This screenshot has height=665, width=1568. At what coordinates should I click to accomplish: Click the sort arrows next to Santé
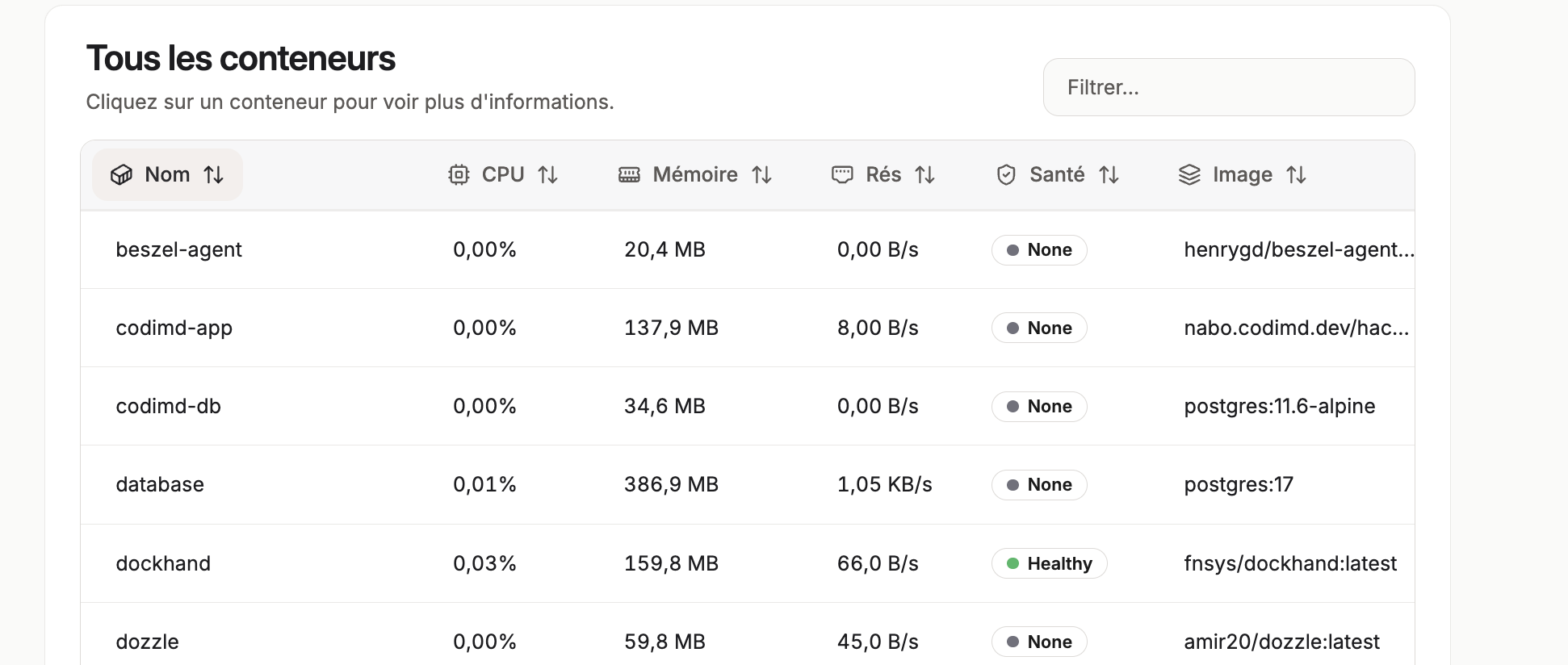(x=1109, y=174)
